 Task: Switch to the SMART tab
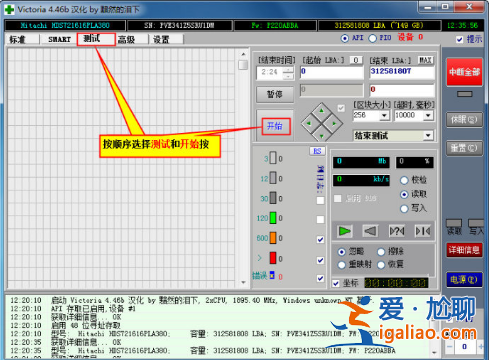click(x=59, y=39)
